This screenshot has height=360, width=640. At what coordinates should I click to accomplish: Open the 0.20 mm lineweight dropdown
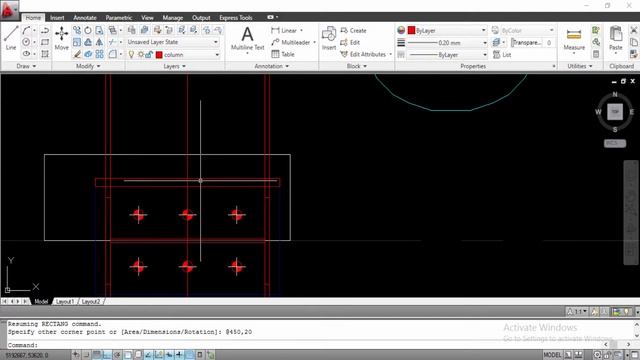coord(447,42)
